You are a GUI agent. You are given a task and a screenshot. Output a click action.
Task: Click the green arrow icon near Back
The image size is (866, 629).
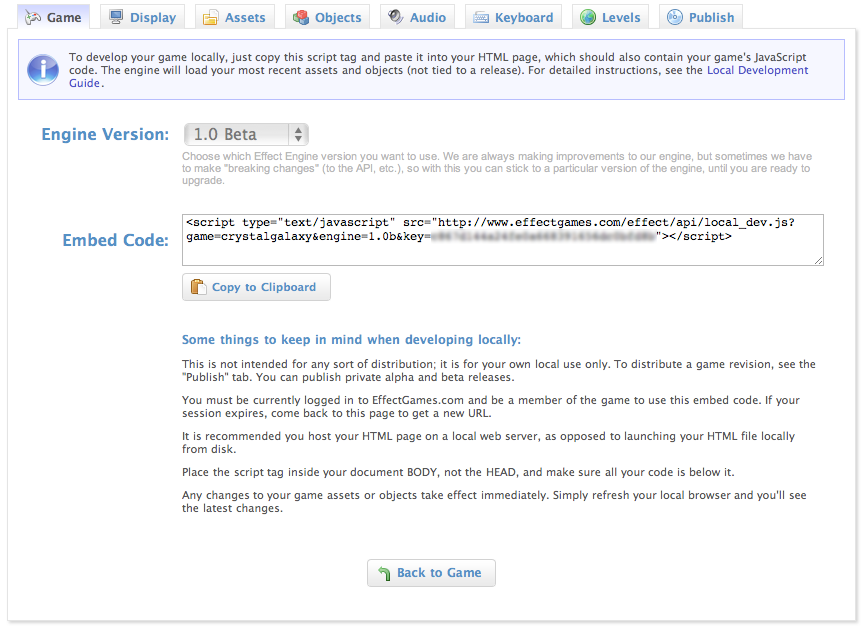(382, 573)
